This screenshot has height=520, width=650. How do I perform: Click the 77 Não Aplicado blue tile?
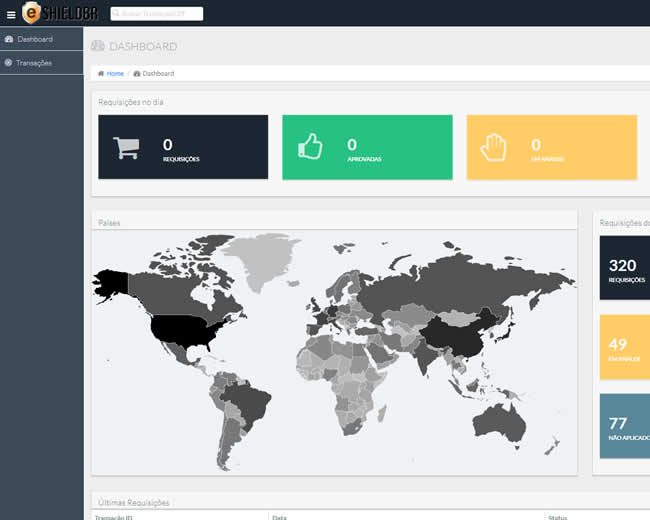tap(624, 426)
